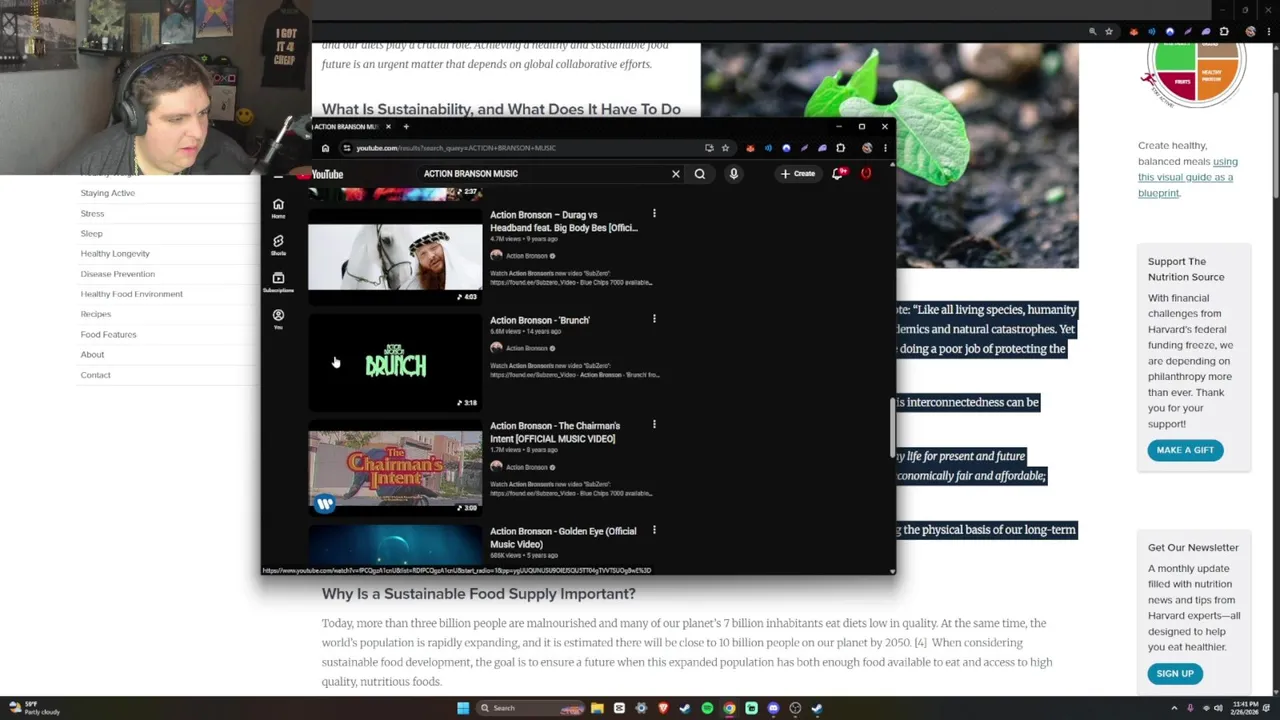
Task: Clear the YouTube search box text
Action: [x=676, y=174]
